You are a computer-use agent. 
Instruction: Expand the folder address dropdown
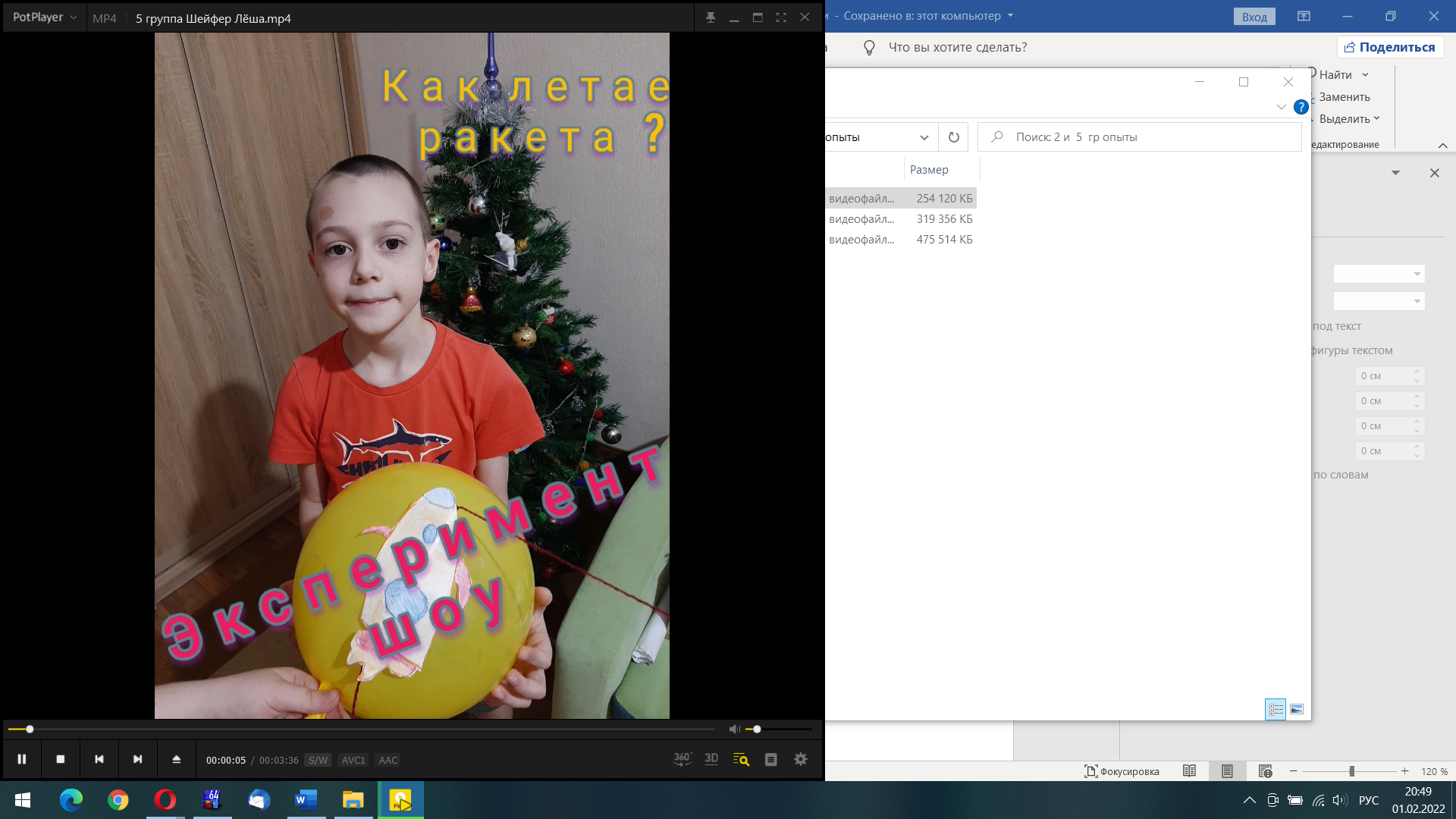coord(924,137)
